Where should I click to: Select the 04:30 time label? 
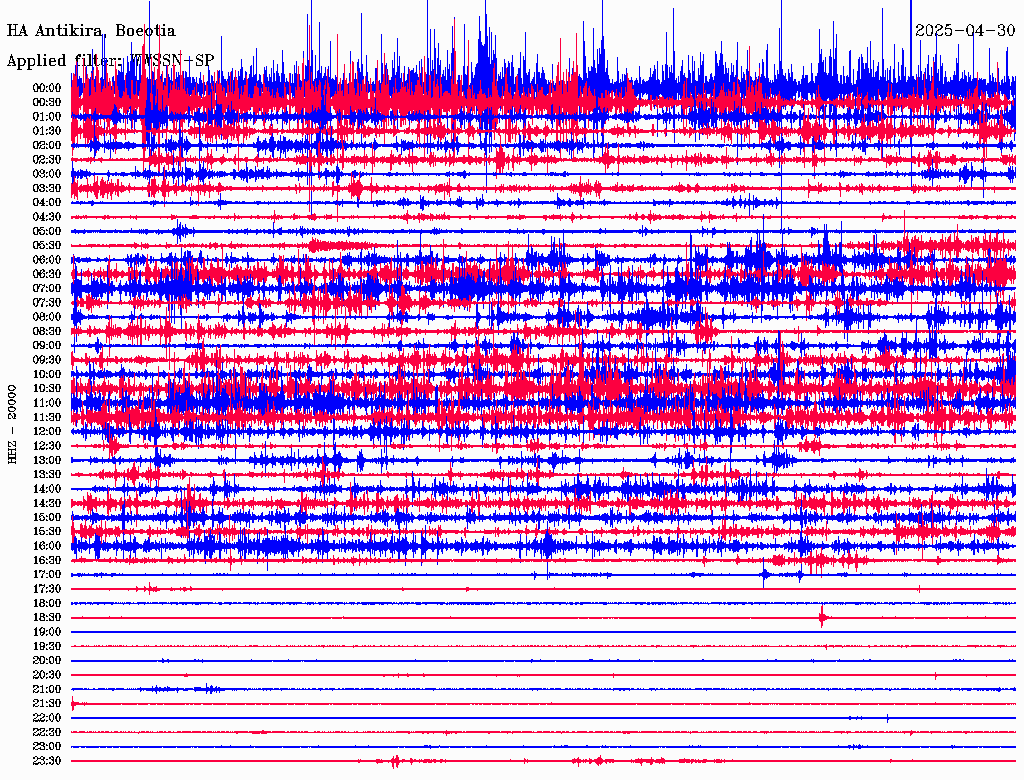pyautogui.click(x=47, y=218)
